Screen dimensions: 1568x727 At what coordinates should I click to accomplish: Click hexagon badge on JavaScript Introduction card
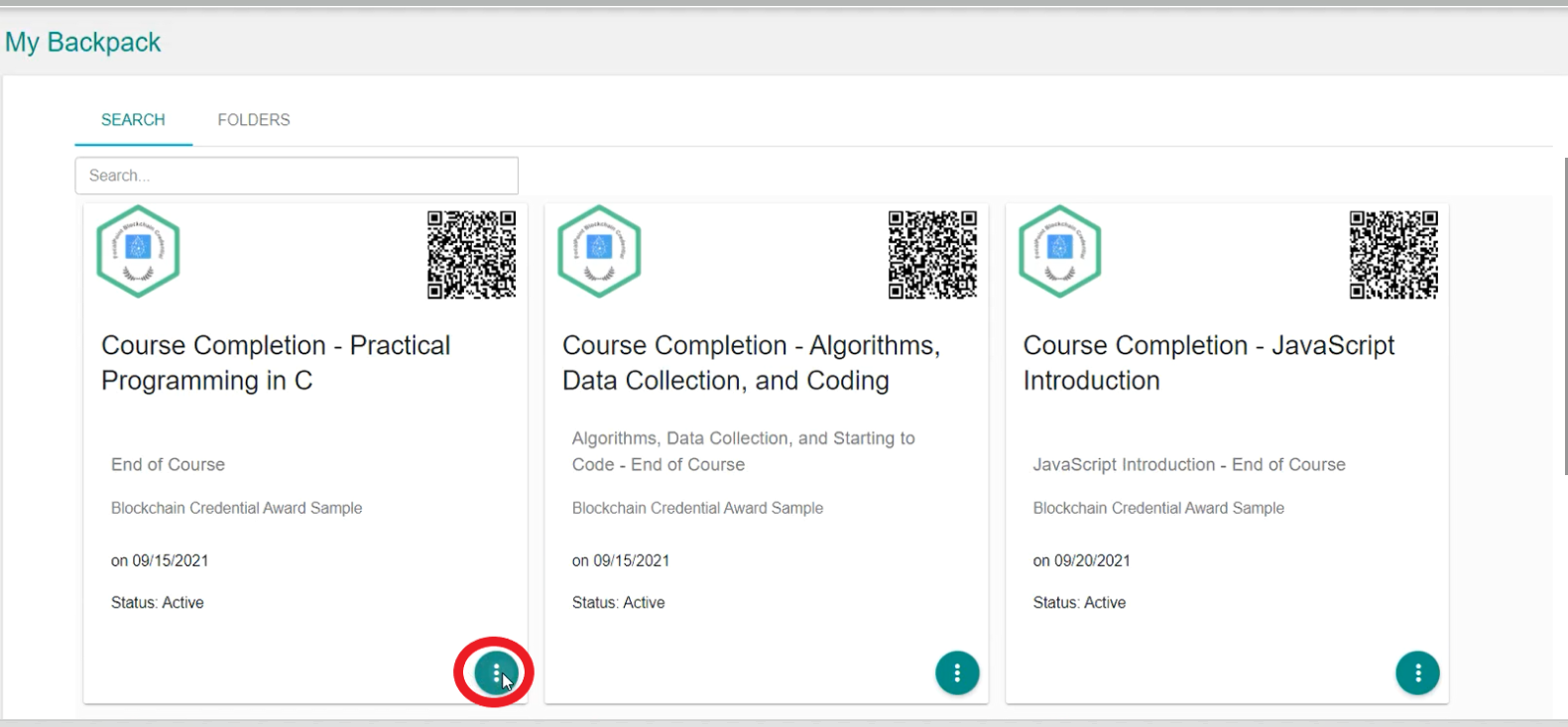point(1060,251)
